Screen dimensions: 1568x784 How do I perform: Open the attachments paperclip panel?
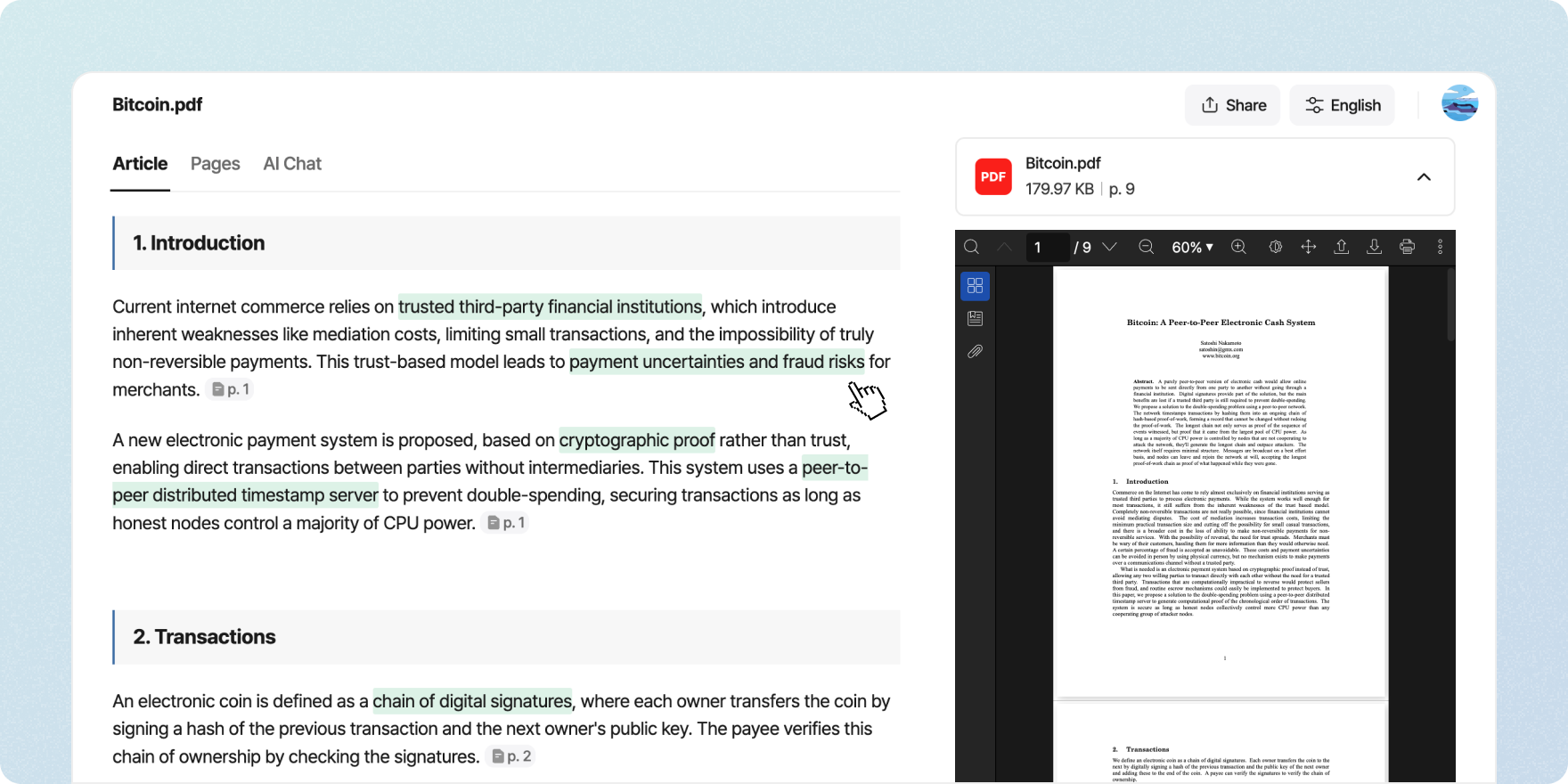coord(975,352)
